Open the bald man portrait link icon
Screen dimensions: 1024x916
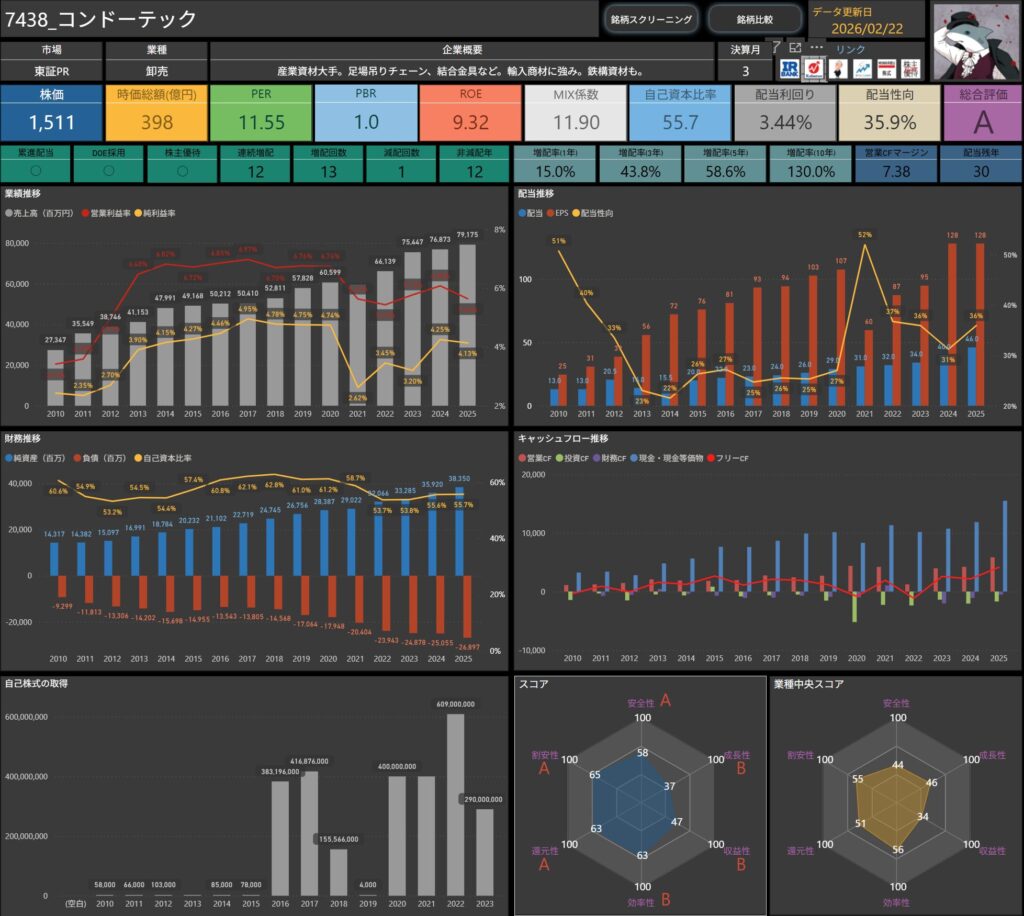[x=838, y=68]
